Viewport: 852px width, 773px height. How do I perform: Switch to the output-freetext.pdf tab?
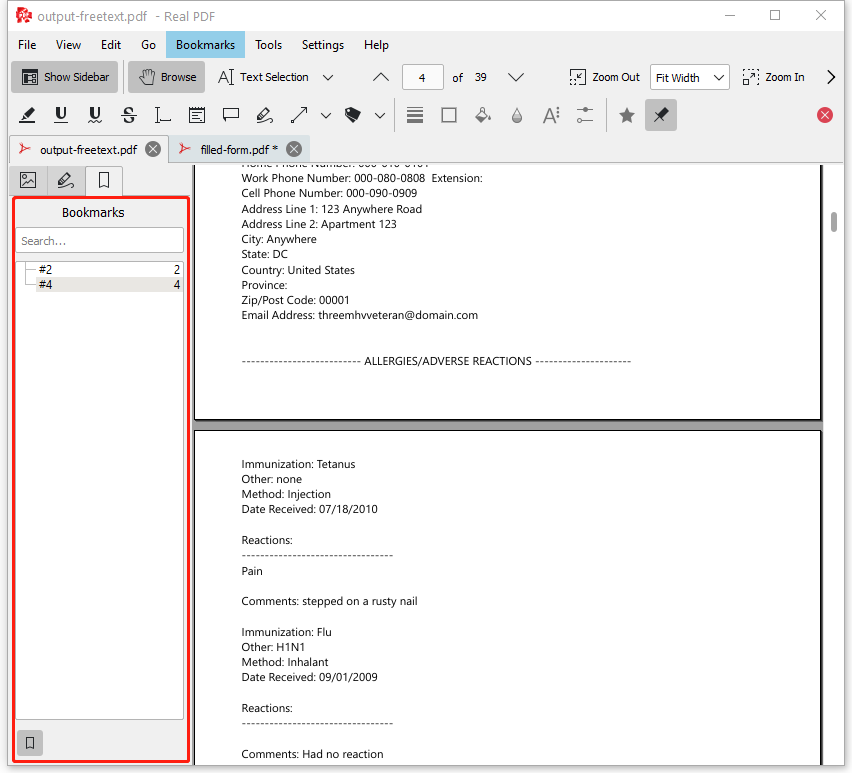pos(88,149)
